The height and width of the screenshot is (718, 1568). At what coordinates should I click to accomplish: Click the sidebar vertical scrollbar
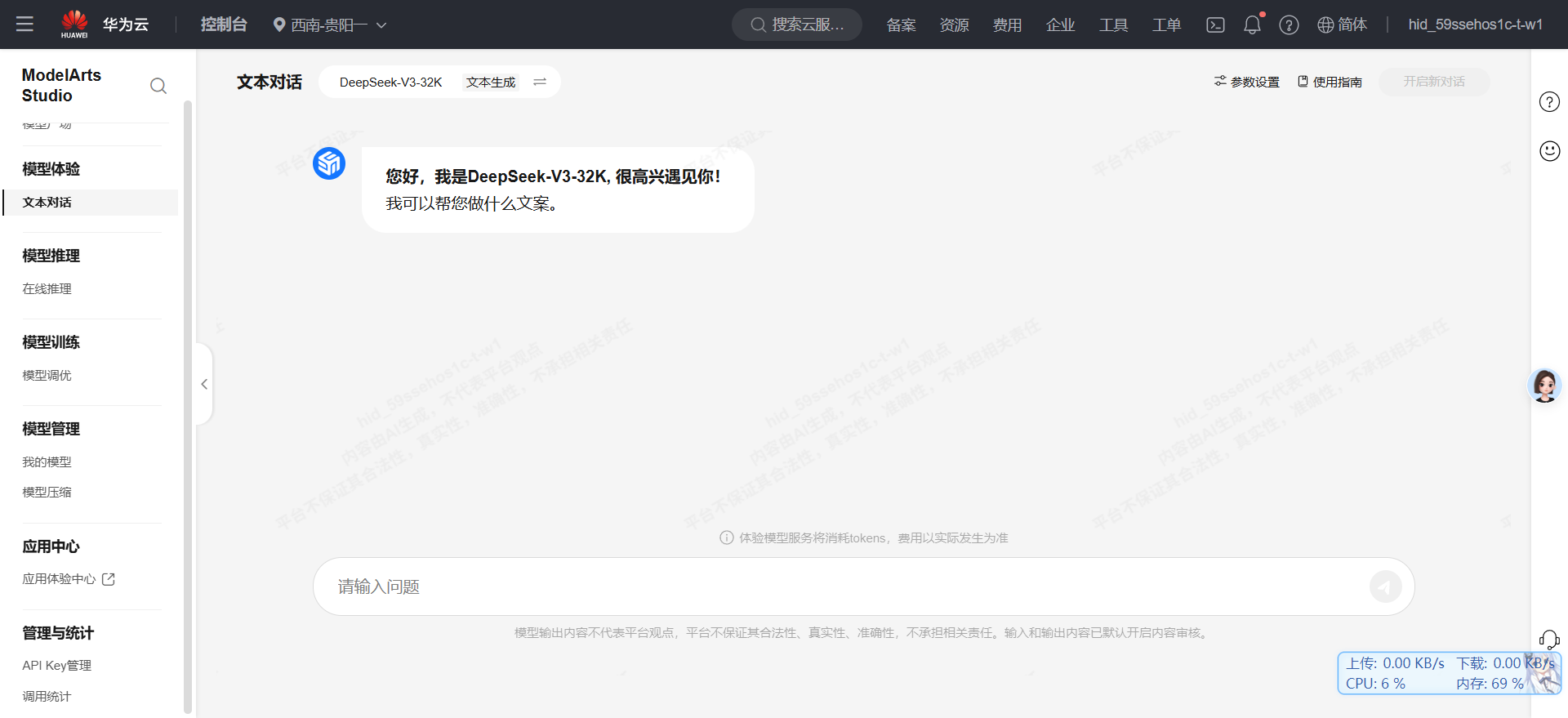[188, 407]
